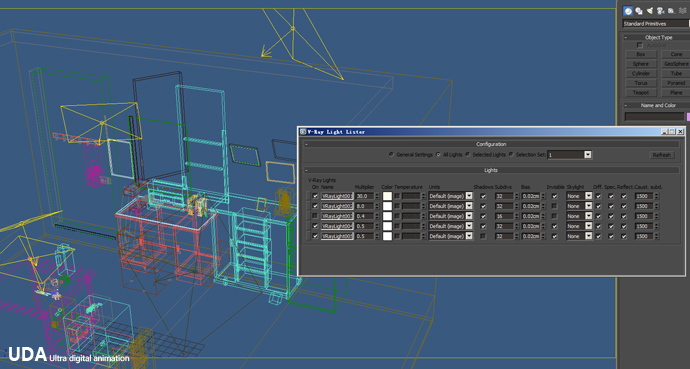Click the V-Ray Light Lister title icon
This screenshot has width=690, height=369.
click(303, 132)
